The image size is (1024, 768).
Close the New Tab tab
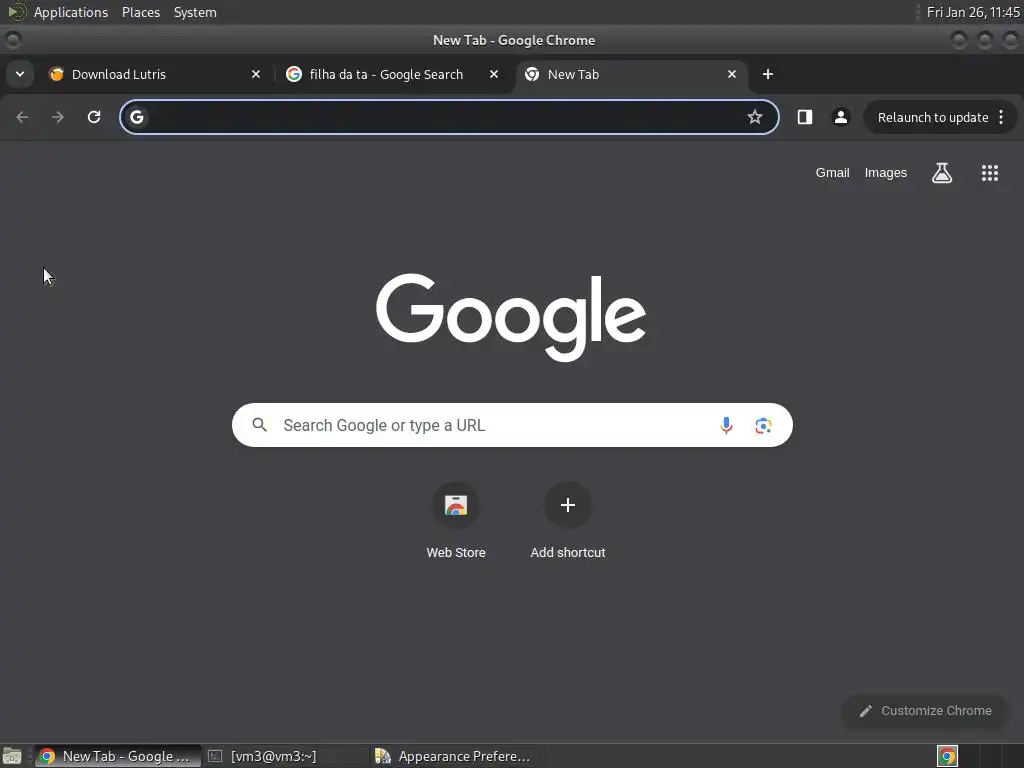(x=732, y=74)
